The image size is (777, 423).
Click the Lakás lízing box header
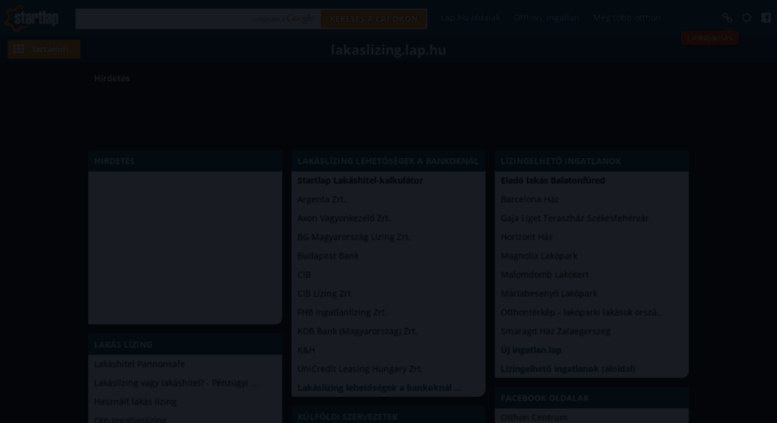tap(185, 344)
